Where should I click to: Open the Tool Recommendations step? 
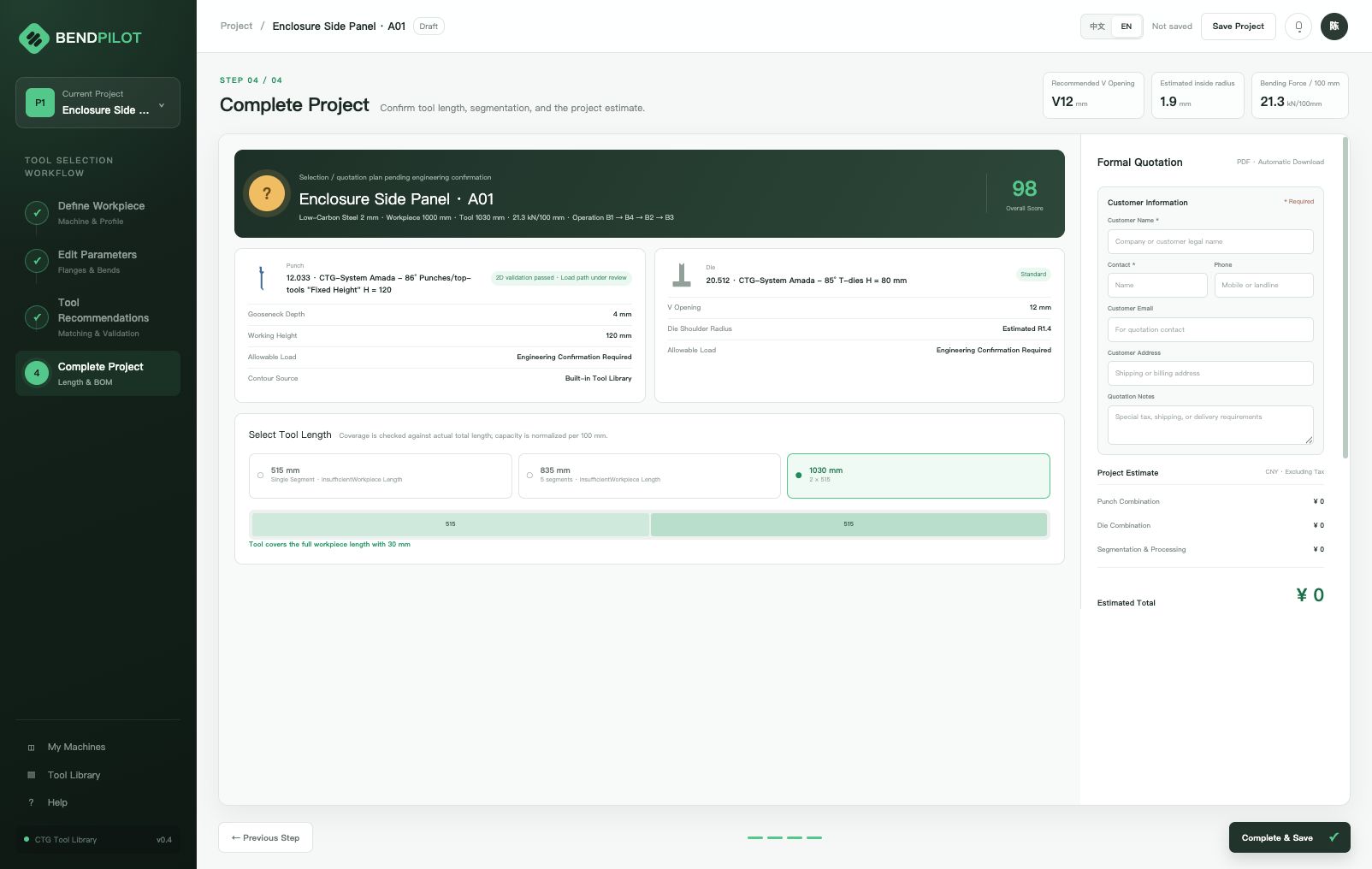tap(98, 317)
